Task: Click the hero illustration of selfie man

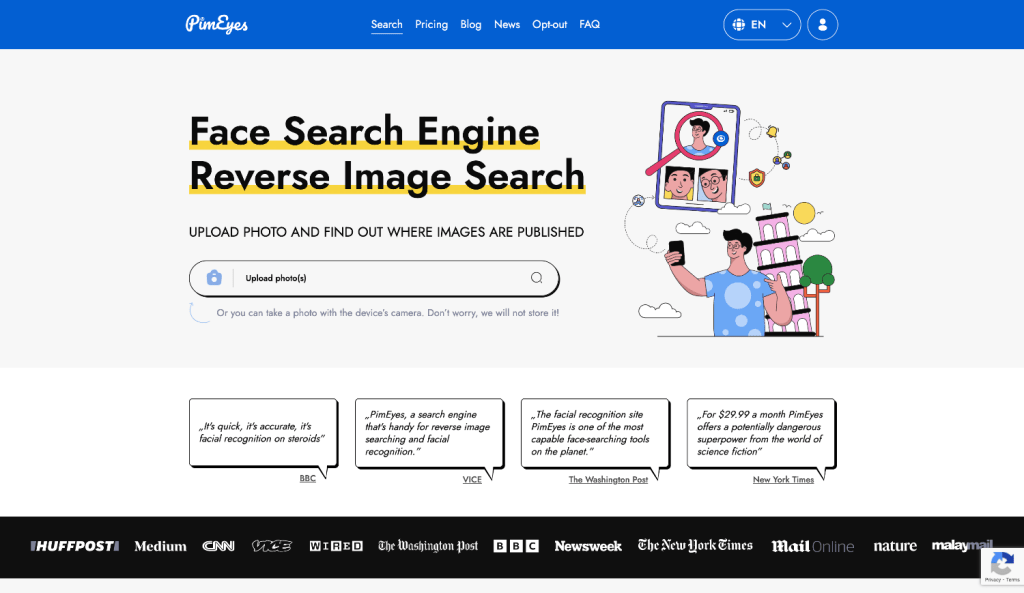Action: click(x=729, y=219)
